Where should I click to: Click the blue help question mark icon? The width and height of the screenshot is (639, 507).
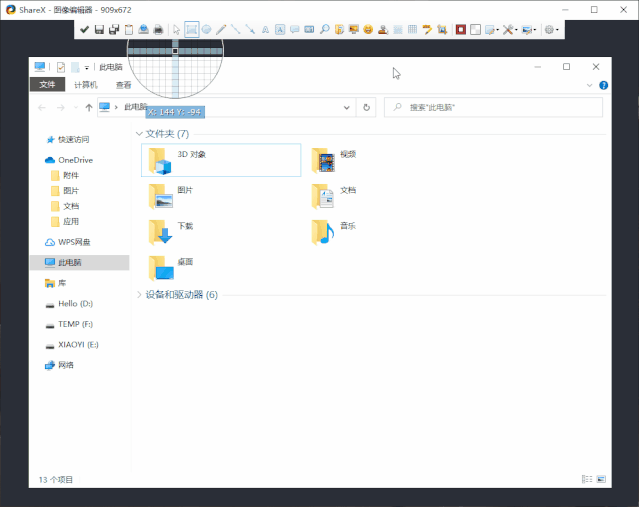604,85
